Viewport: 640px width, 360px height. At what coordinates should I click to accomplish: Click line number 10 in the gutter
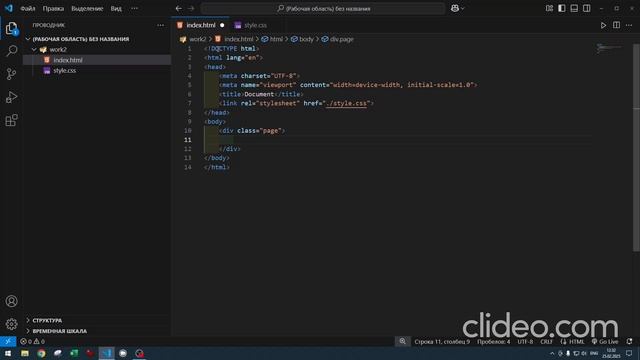[x=187, y=131]
